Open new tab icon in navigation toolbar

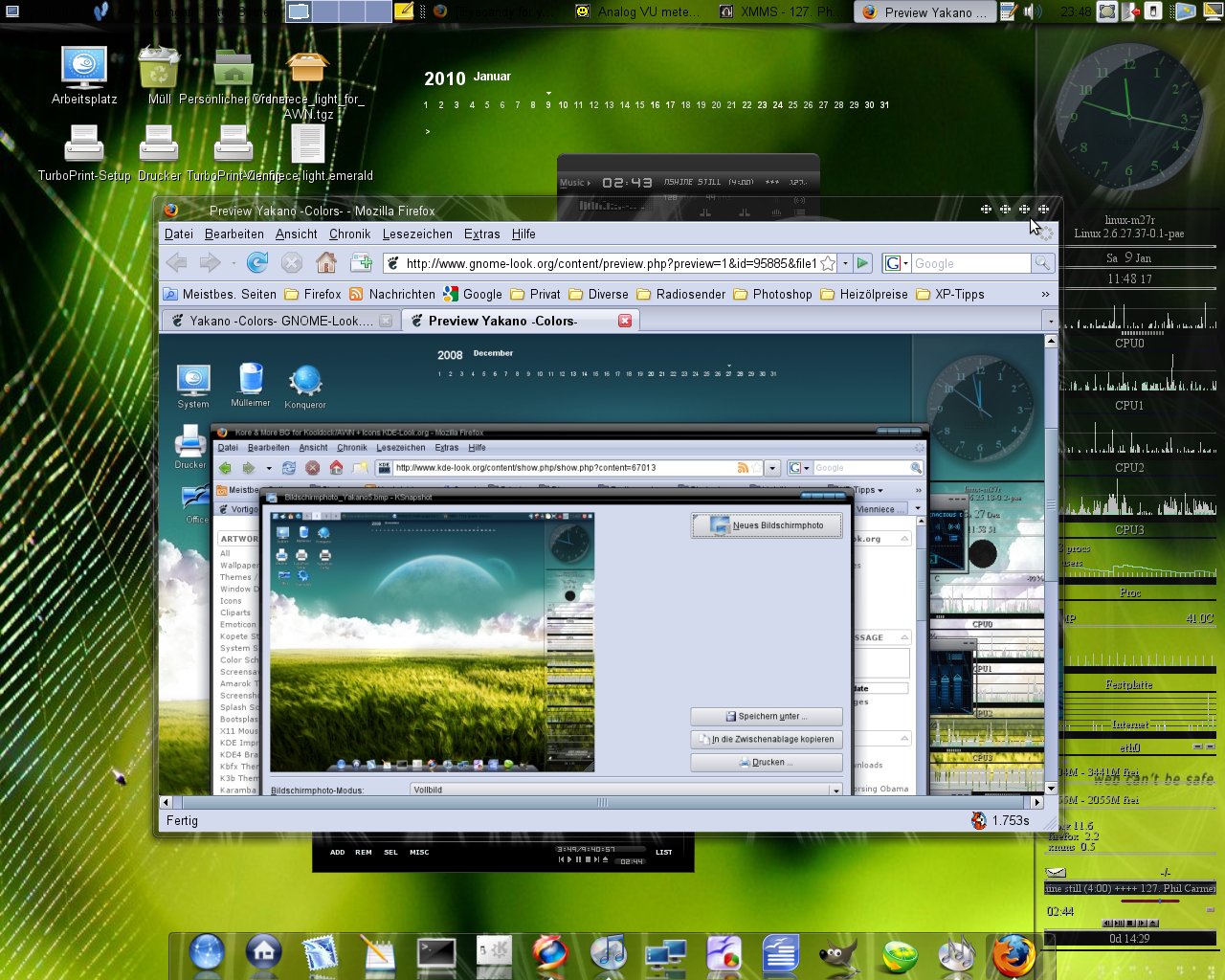pos(361,262)
